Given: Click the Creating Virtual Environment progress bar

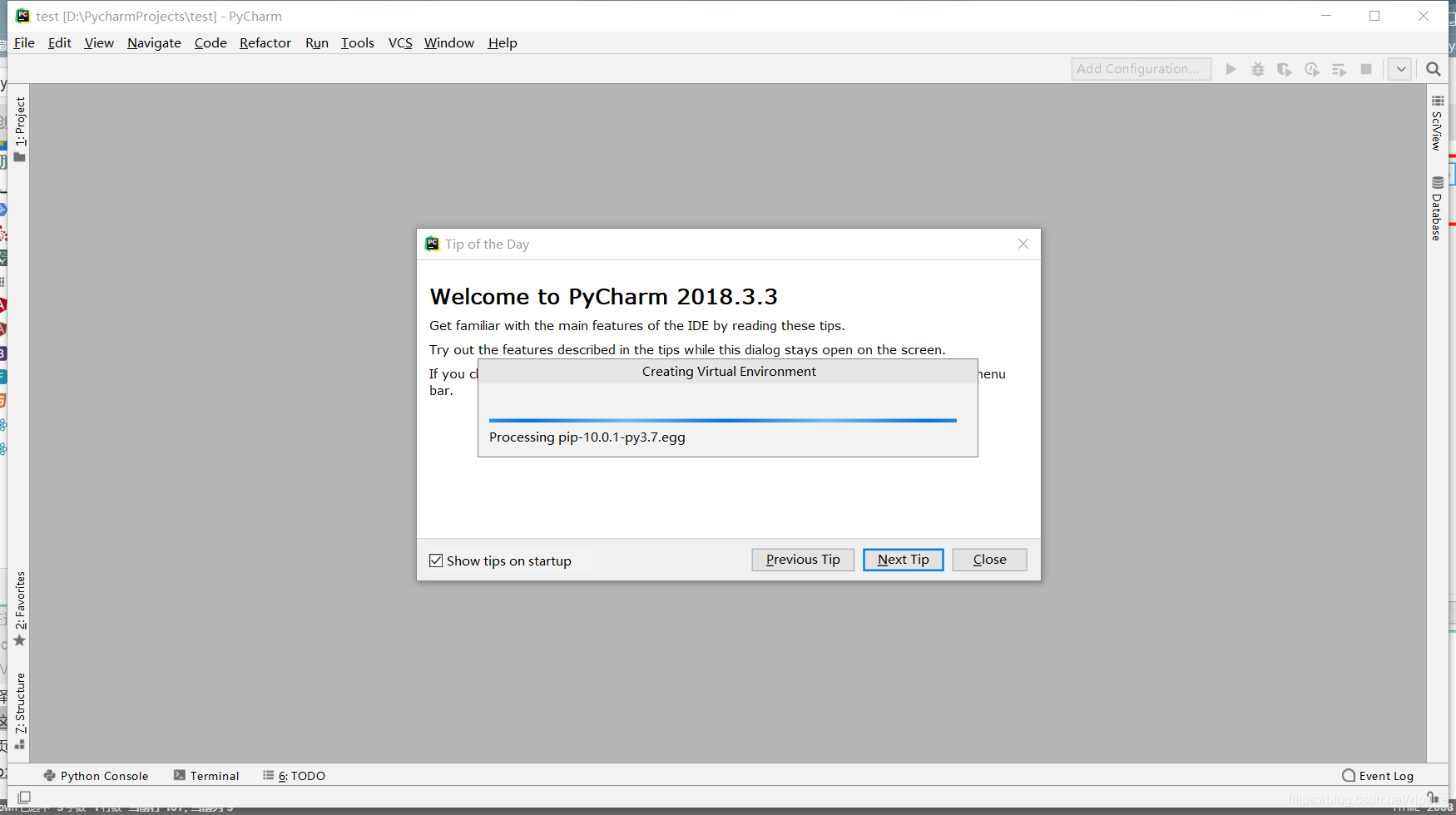Looking at the screenshot, I should click(x=723, y=421).
